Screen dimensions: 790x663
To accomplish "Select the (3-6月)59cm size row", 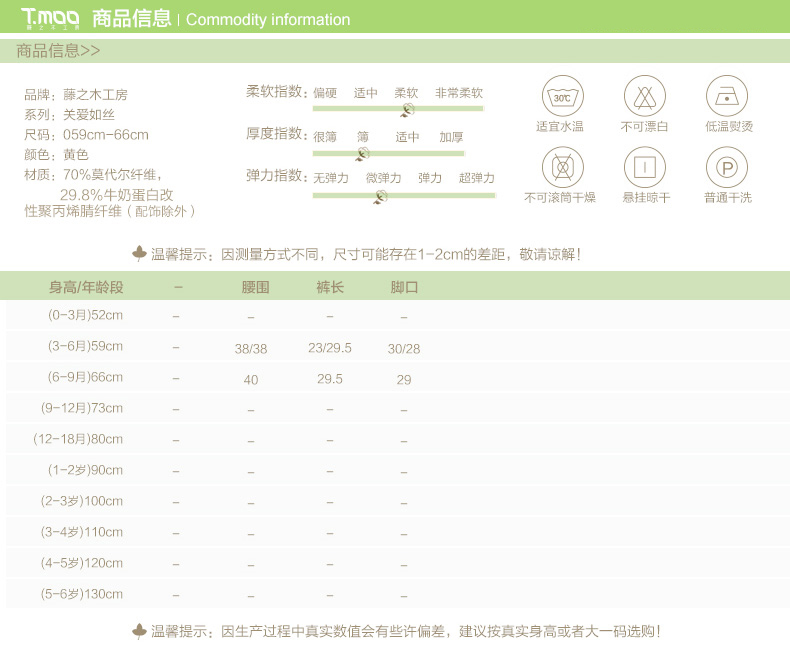I will point(86,346).
